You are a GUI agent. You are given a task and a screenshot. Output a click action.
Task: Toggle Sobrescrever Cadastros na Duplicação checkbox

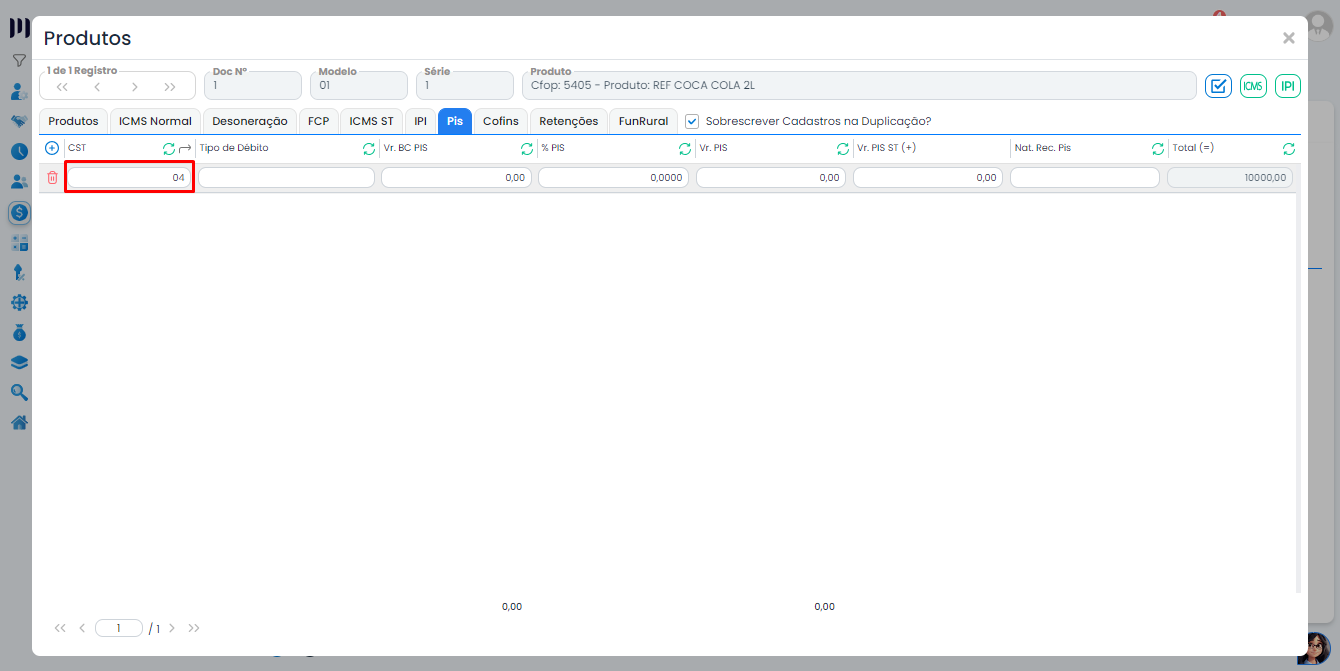[x=692, y=121]
